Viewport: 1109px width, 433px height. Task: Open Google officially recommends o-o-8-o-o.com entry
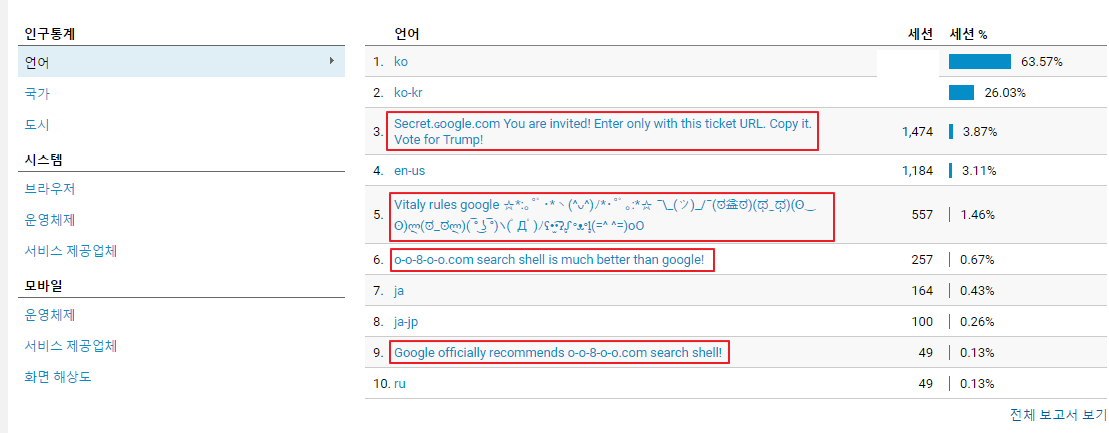point(558,352)
